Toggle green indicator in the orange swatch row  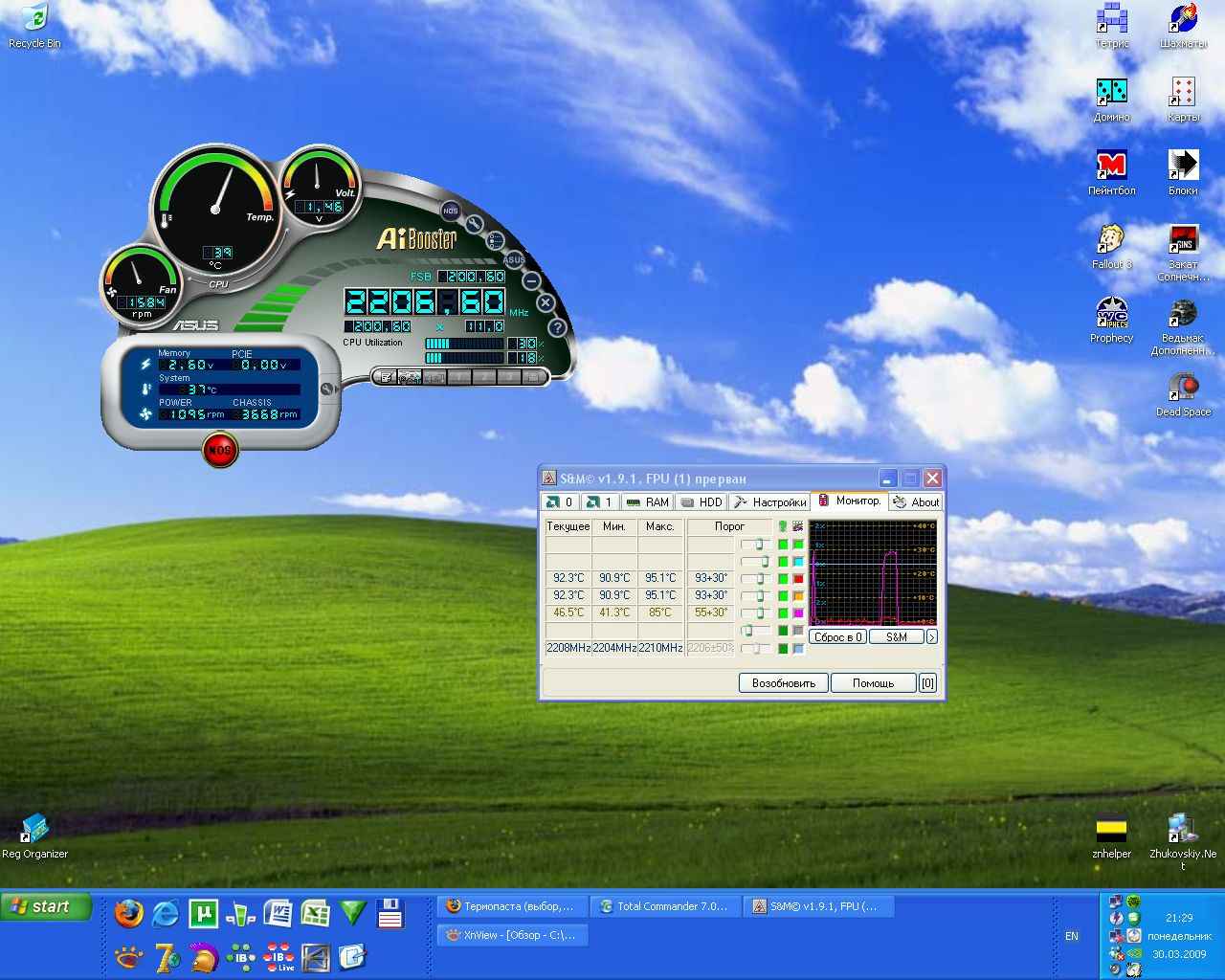tap(783, 595)
